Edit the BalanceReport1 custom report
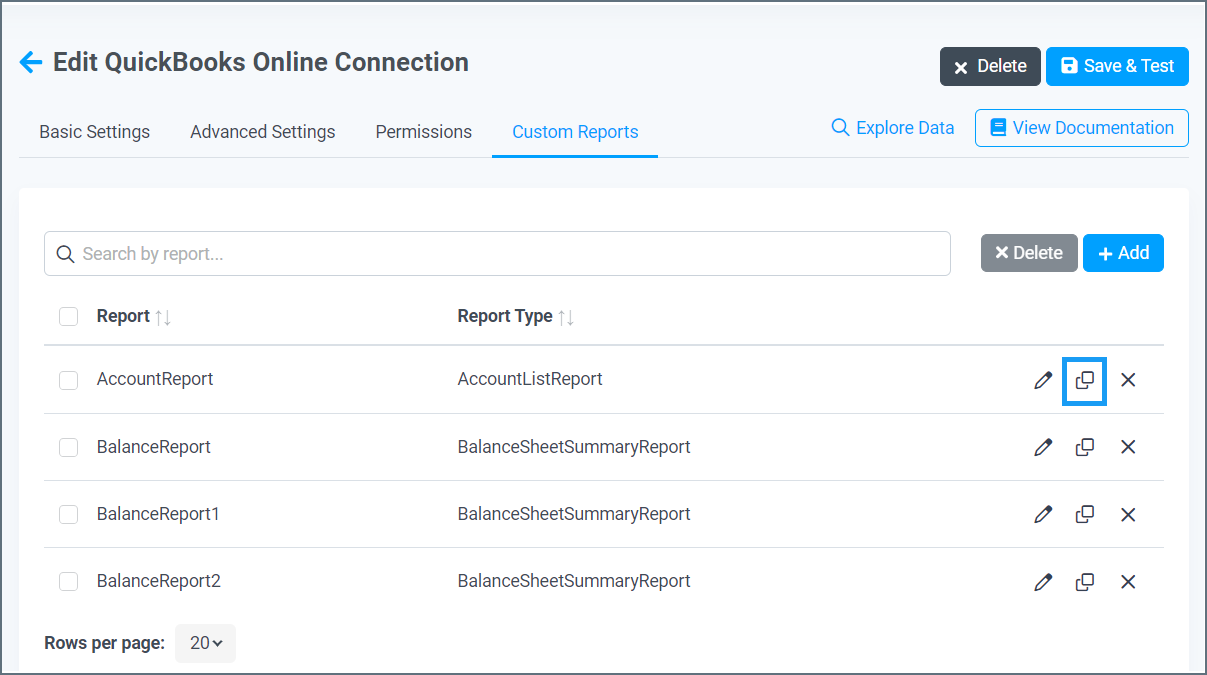1207x675 pixels. click(x=1043, y=514)
